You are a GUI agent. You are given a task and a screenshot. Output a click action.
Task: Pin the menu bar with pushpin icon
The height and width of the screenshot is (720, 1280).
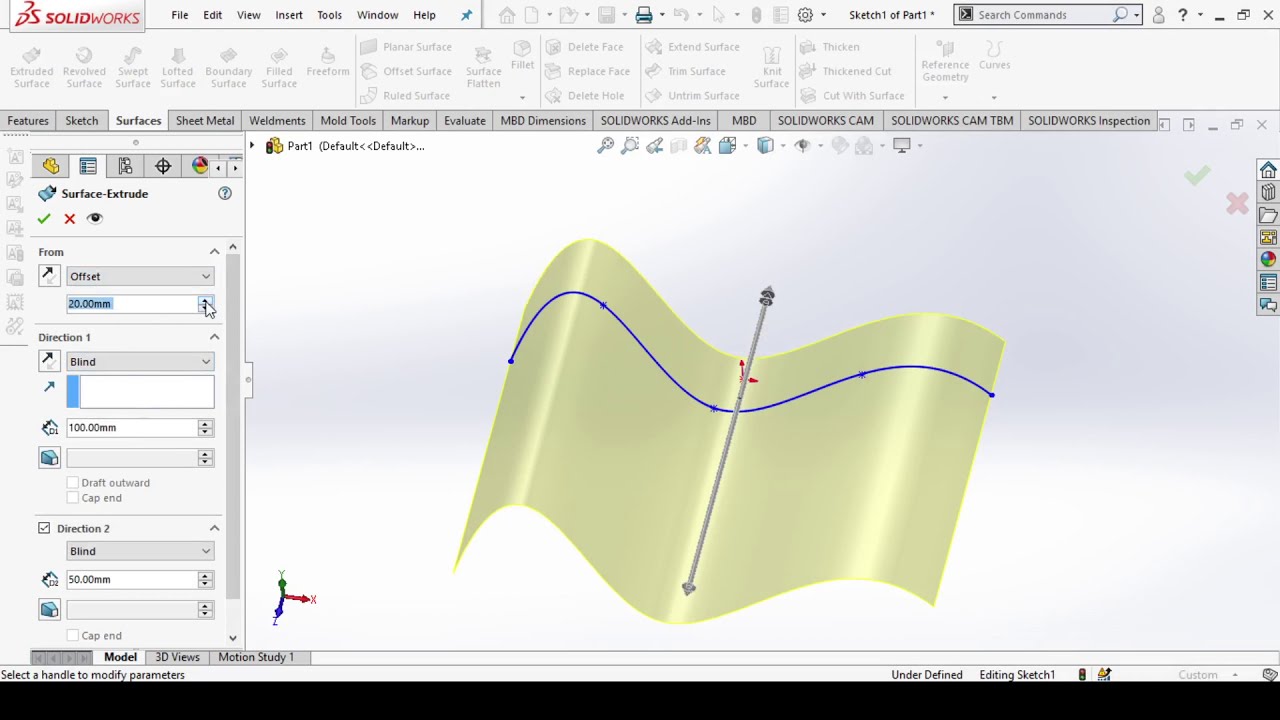click(466, 15)
